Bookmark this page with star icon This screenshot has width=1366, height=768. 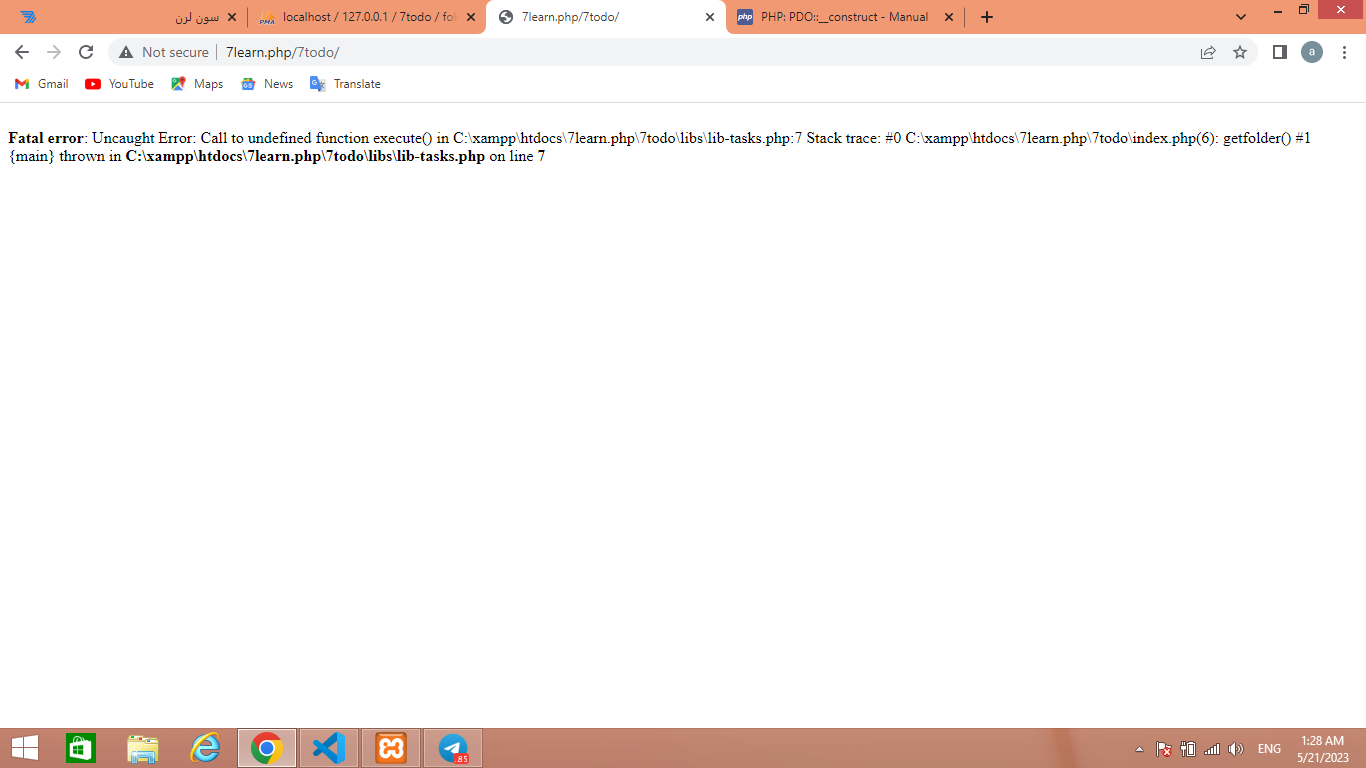pos(1240,52)
